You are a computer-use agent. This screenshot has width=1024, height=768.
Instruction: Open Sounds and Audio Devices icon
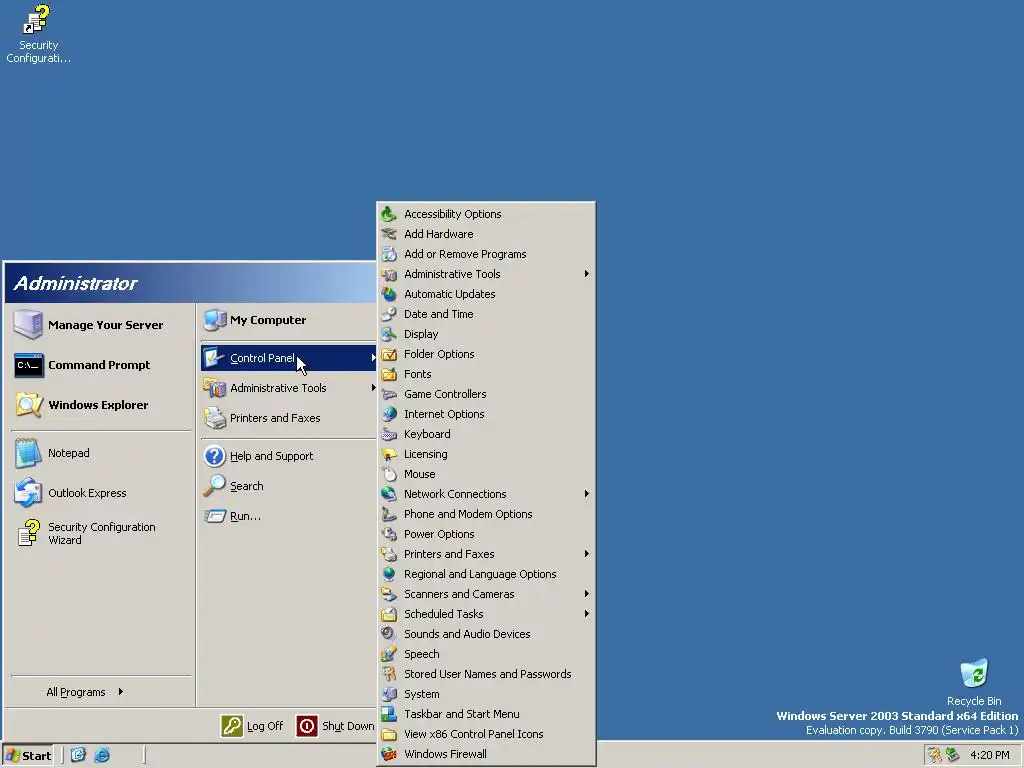tap(389, 634)
